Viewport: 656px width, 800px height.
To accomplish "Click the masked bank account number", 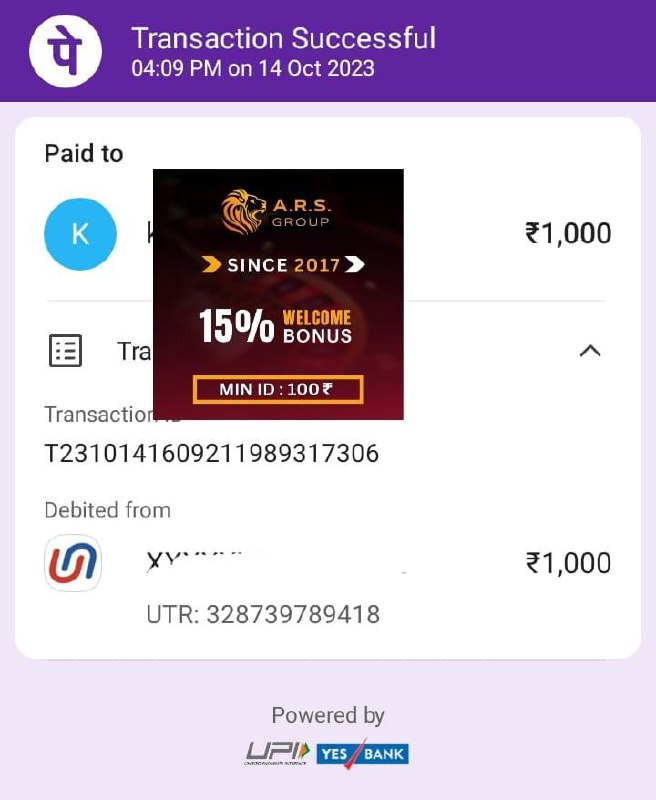I will [275, 562].
